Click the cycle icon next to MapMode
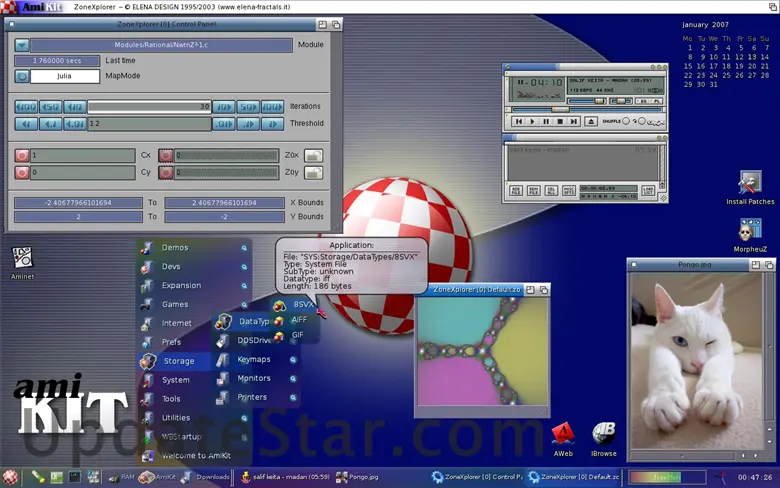Image resolution: width=780 pixels, height=488 pixels. [21, 77]
